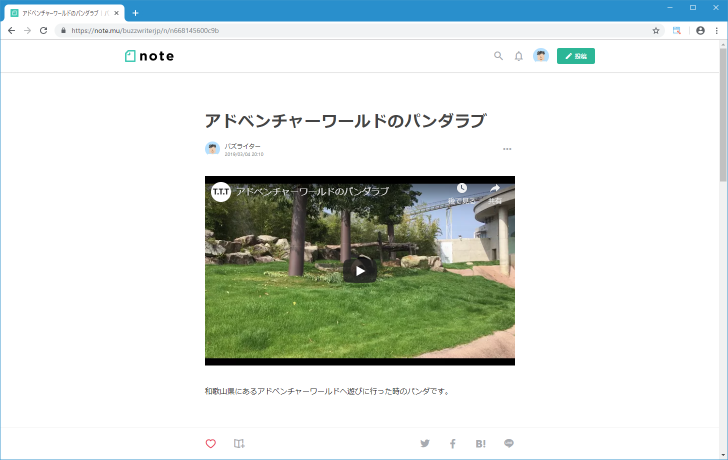Click the T.T.T channel icon on video
Screen dimensions: 728x460
click(221, 192)
